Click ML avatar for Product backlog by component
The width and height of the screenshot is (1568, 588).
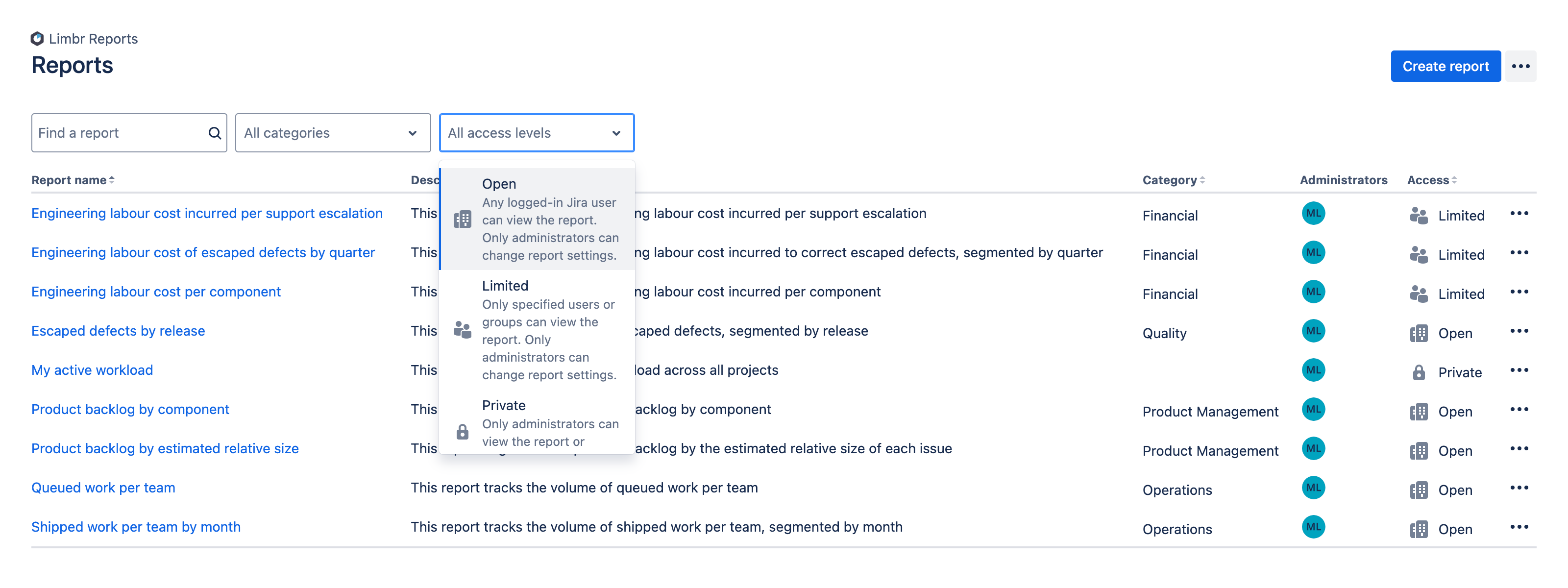pos(1313,410)
